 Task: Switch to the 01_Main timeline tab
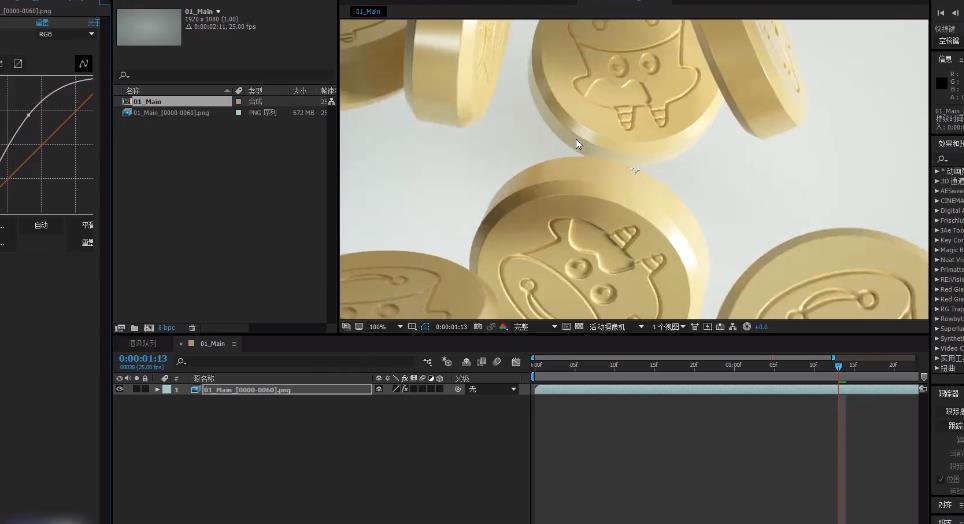(212, 343)
